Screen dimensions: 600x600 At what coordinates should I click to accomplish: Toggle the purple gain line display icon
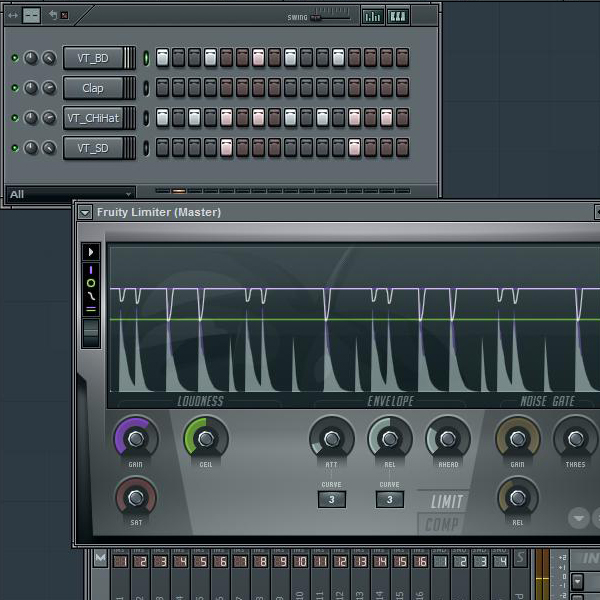[x=91, y=270]
